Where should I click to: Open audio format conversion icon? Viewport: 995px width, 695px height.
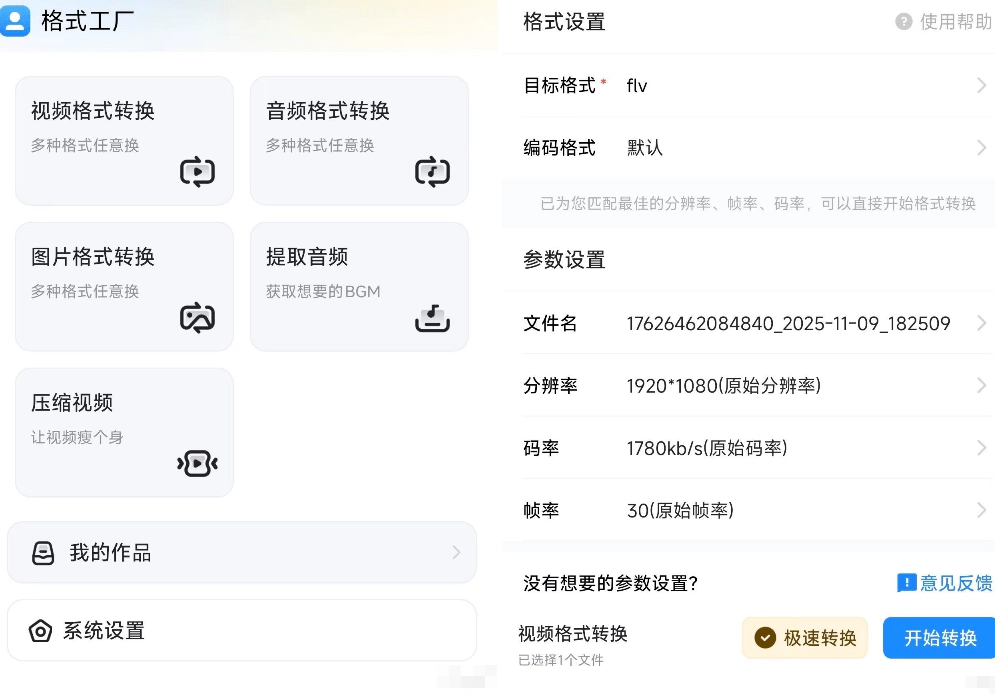click(432, 172)
